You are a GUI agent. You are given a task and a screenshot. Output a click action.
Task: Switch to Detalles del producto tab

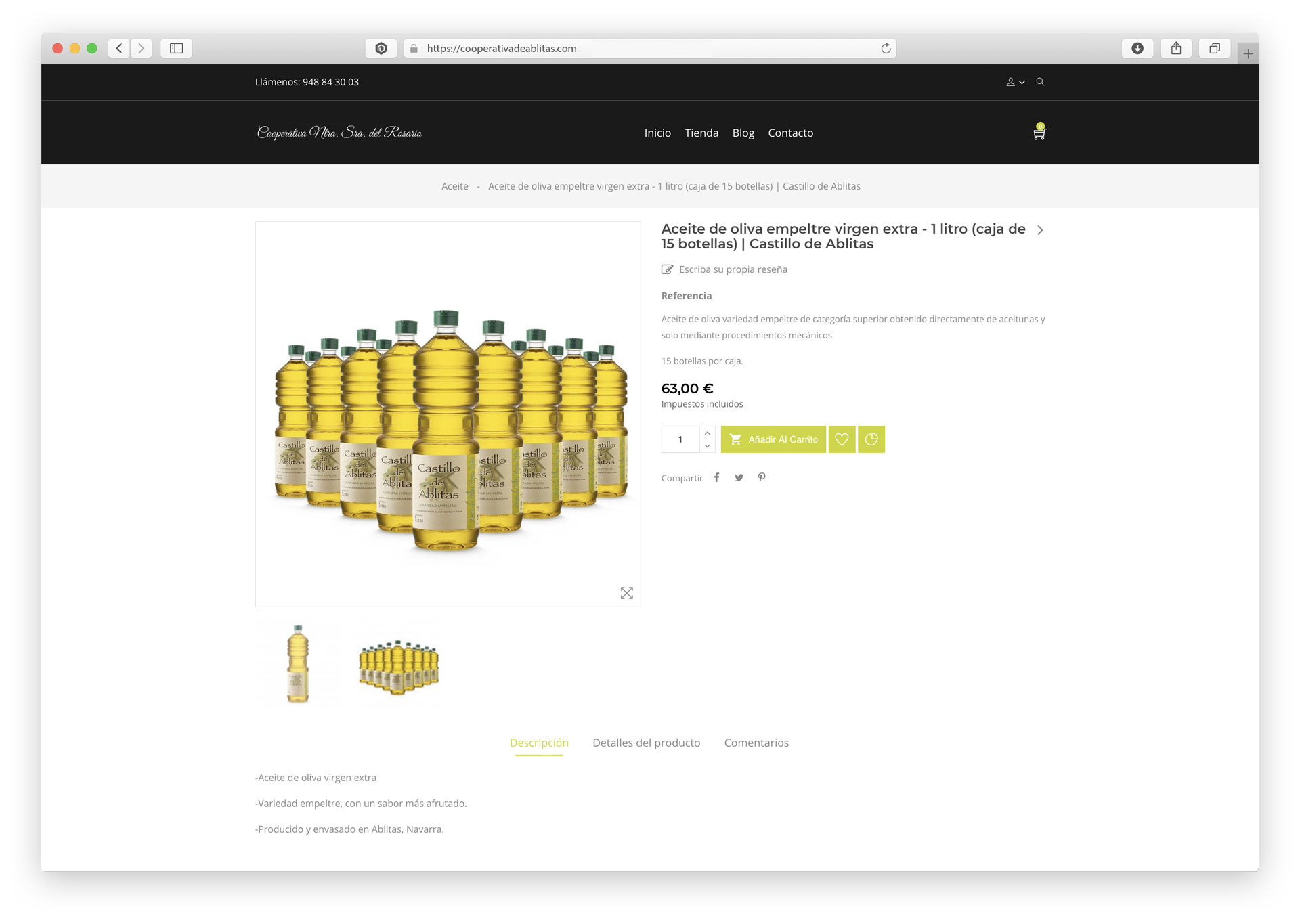pyautogui.click(x=646, y=743)
